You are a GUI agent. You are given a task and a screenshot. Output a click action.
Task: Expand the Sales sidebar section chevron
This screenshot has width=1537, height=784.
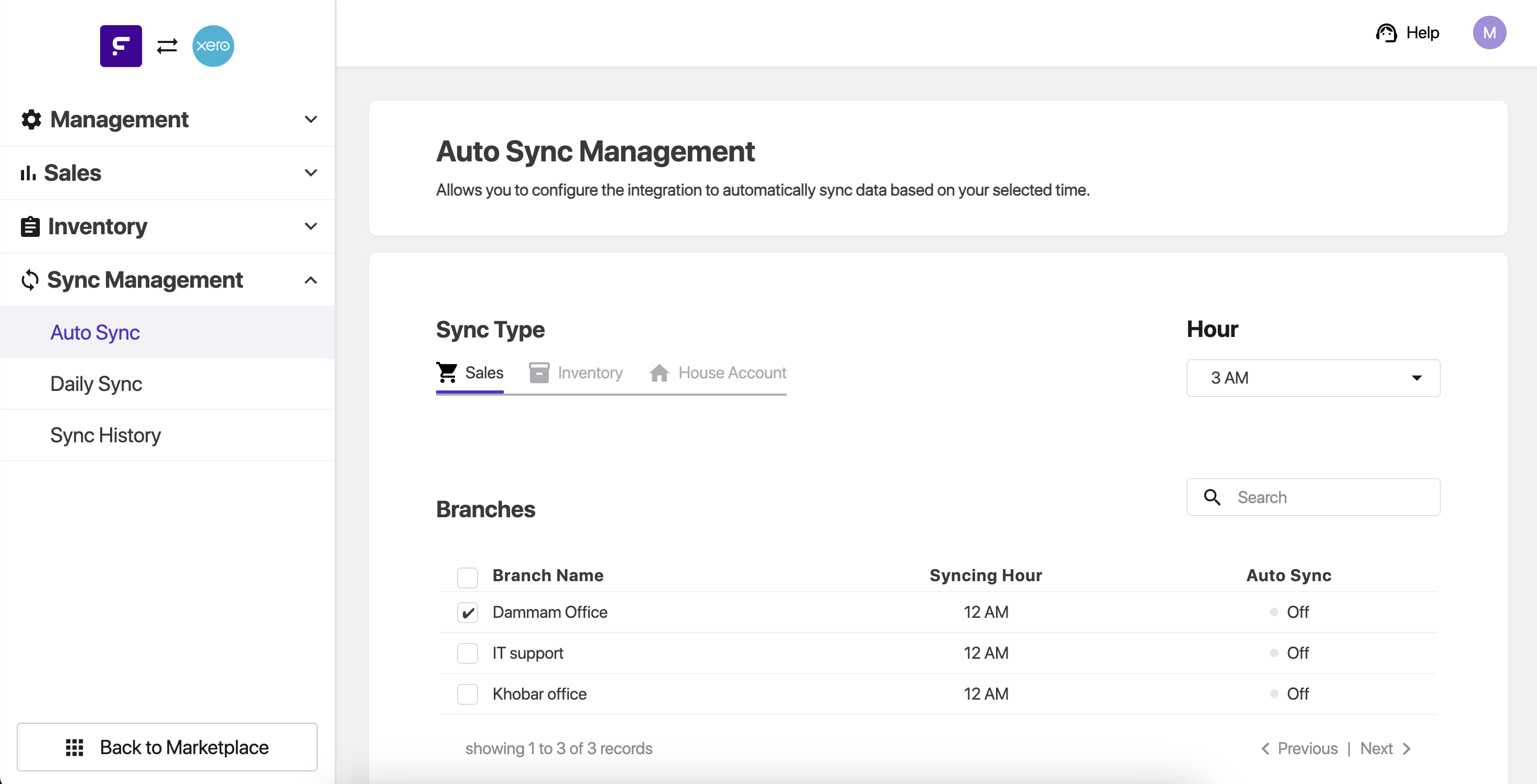(310, 173)
